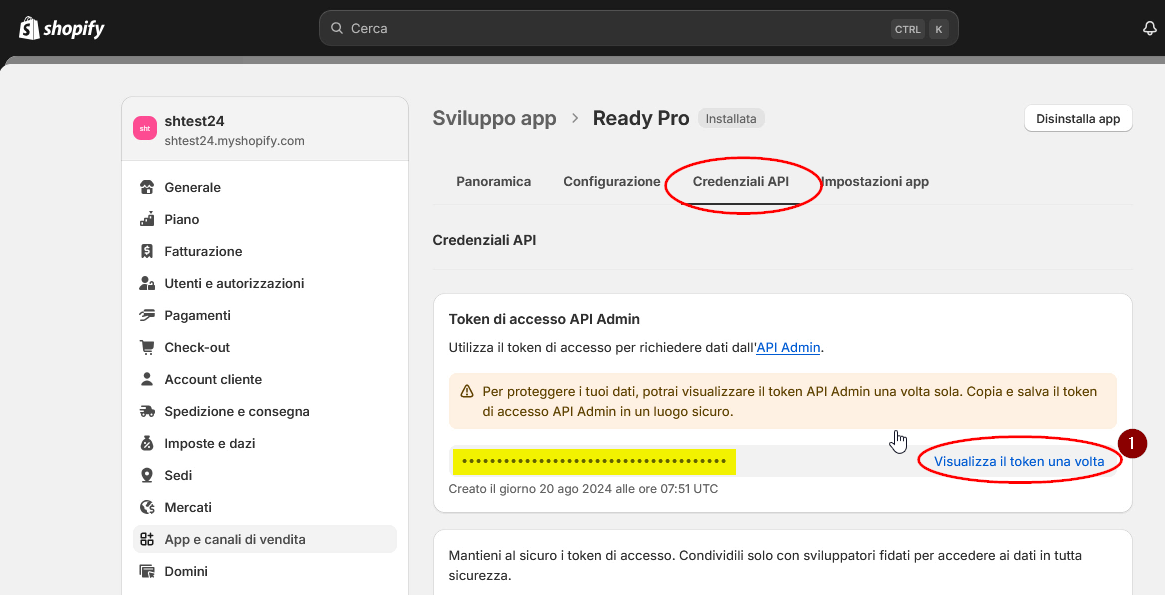Click the Check-out cart icon
Screen dimensions: 1165x595
tap(147, 347)
